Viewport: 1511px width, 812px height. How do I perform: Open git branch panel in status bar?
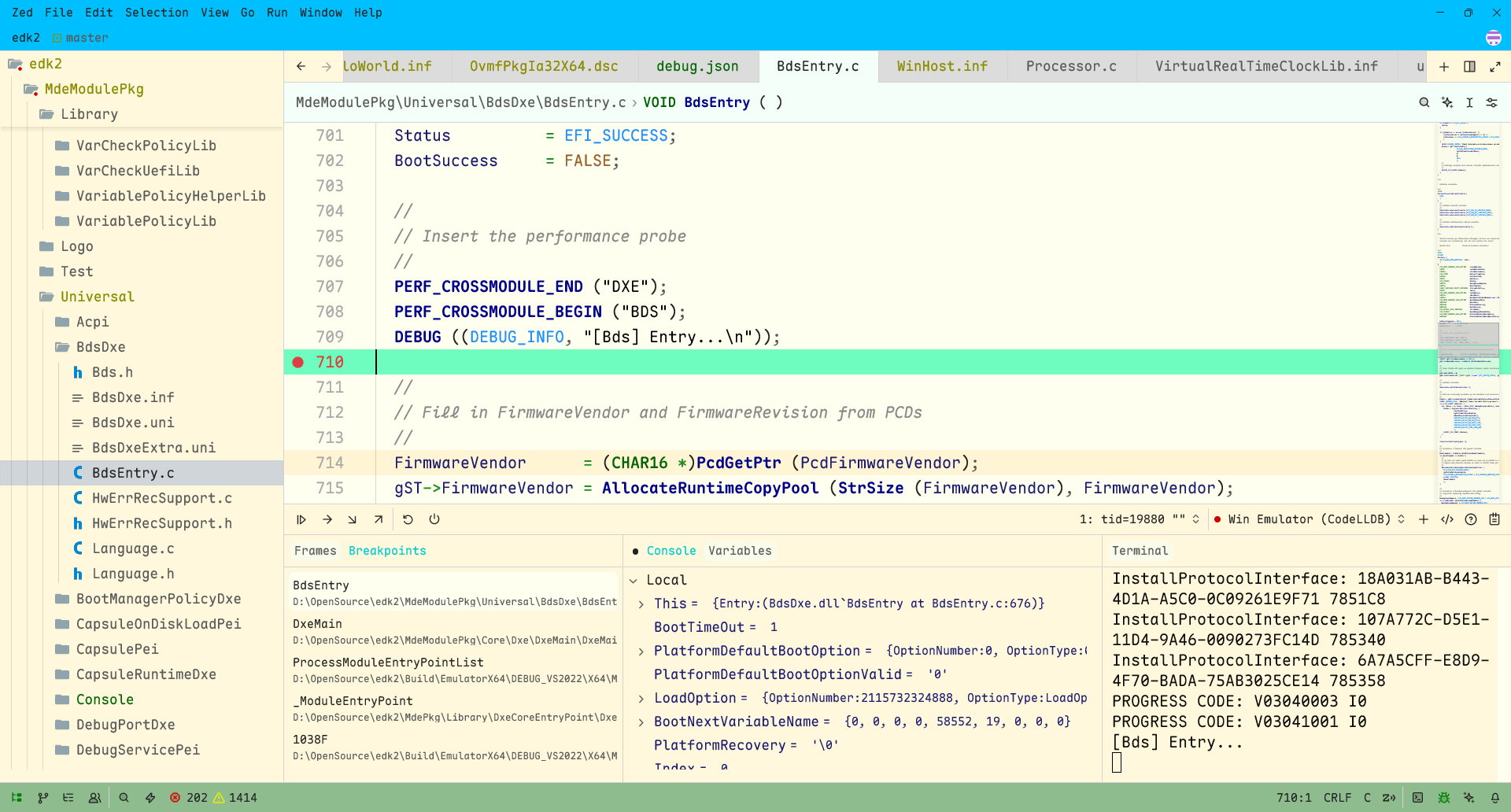coord(43,798)
